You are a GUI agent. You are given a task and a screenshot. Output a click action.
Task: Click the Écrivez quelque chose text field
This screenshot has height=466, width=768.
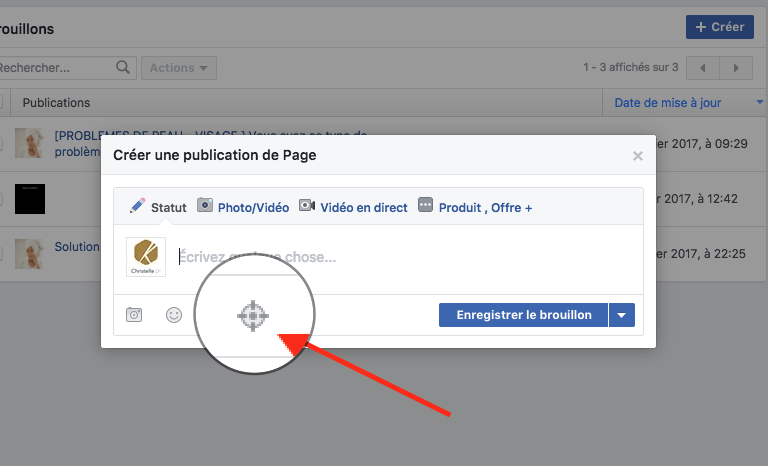pyautogui.click(x=400, y=257)
